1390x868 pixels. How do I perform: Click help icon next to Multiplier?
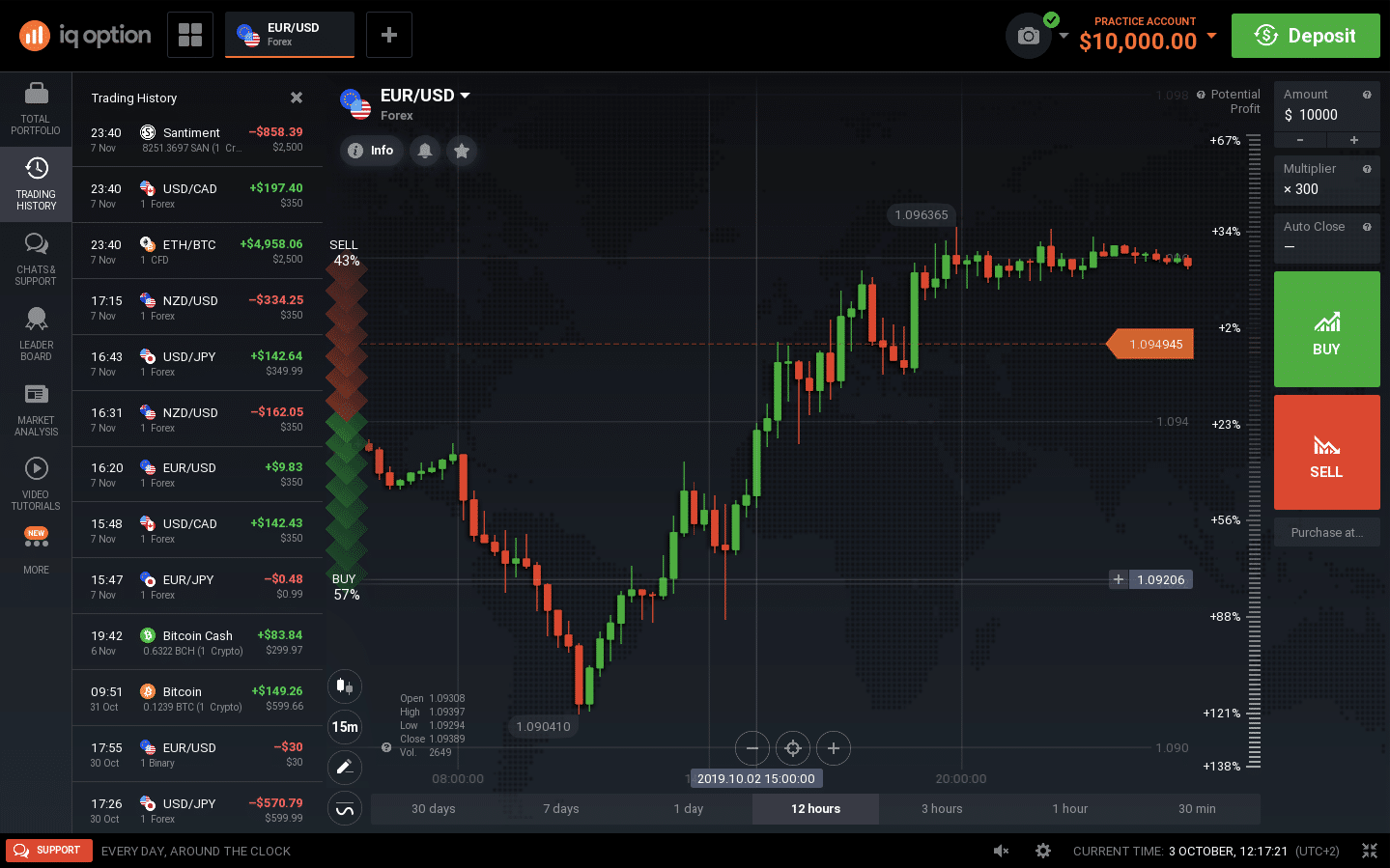coord(1367,169)
